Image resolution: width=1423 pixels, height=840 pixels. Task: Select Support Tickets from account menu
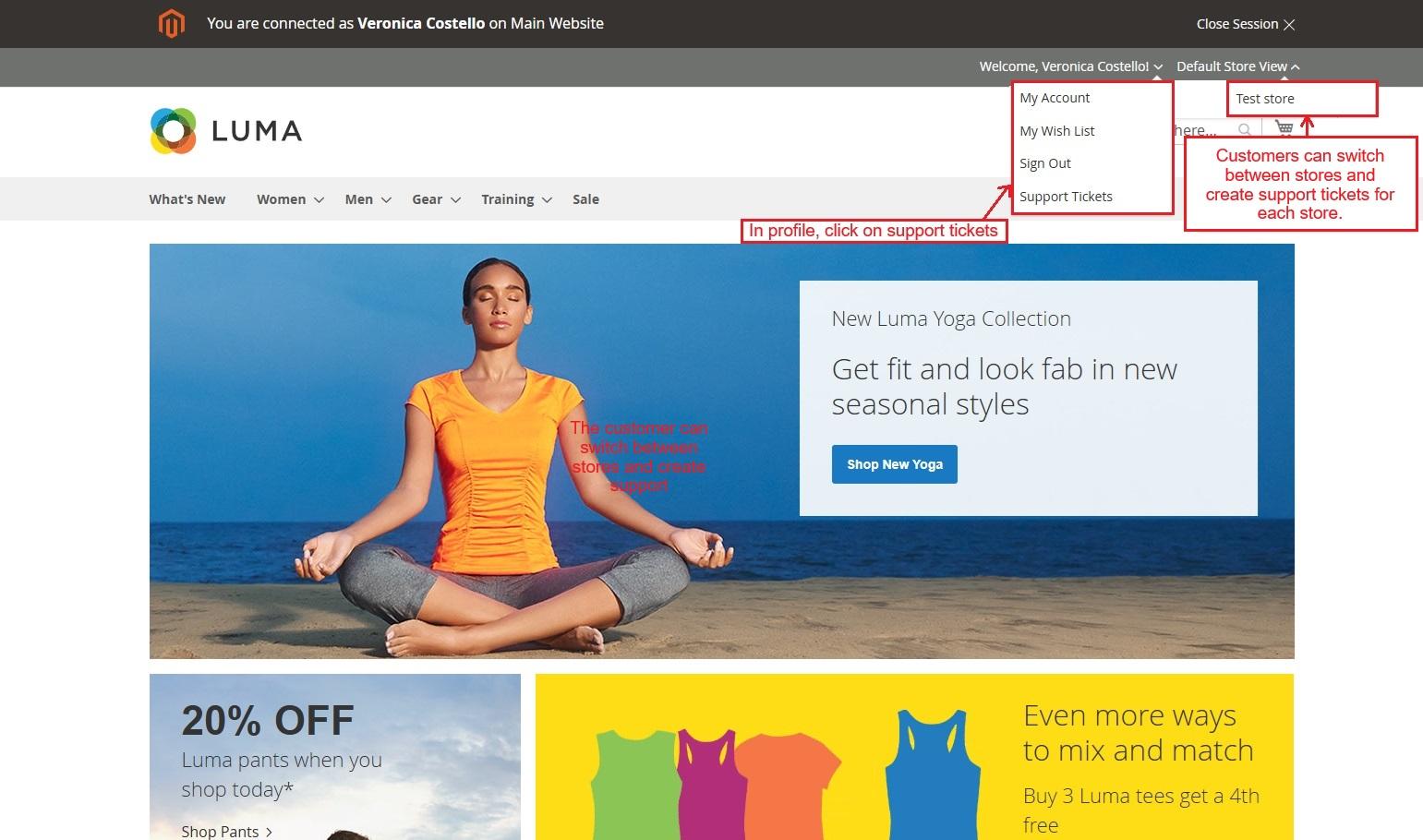point(1066,197)
